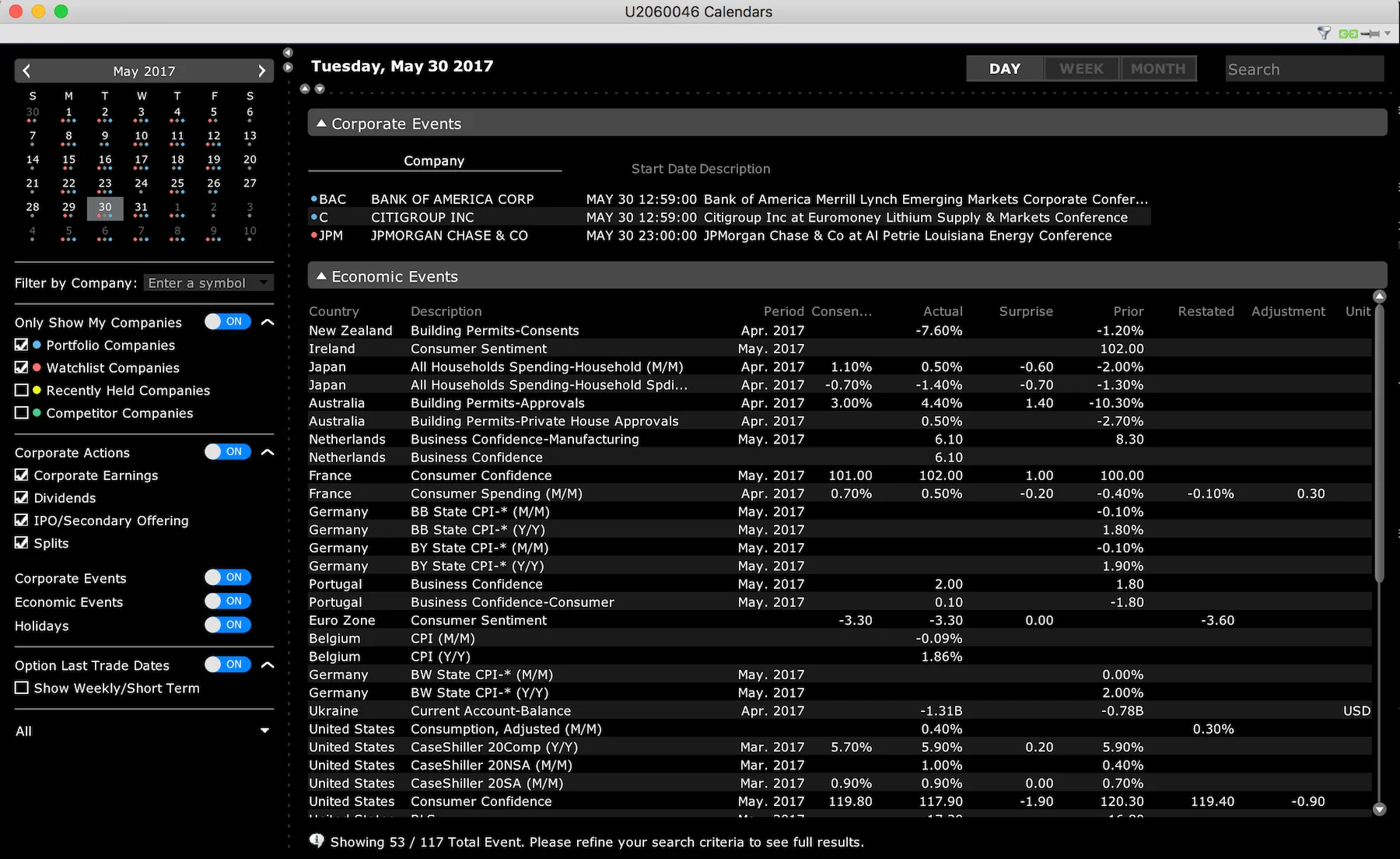Switch to MONTH view
1400x859 pixels.
pos(1158,68)
